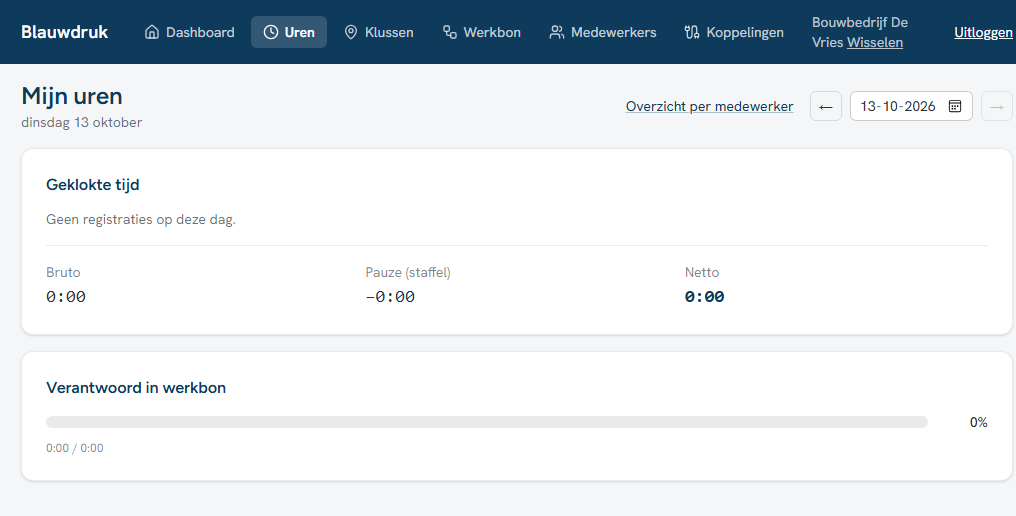Open the Dashboard menu item
Image resolution: width=1016 pixels, height=516 pixels.
[x=189, y=32]
